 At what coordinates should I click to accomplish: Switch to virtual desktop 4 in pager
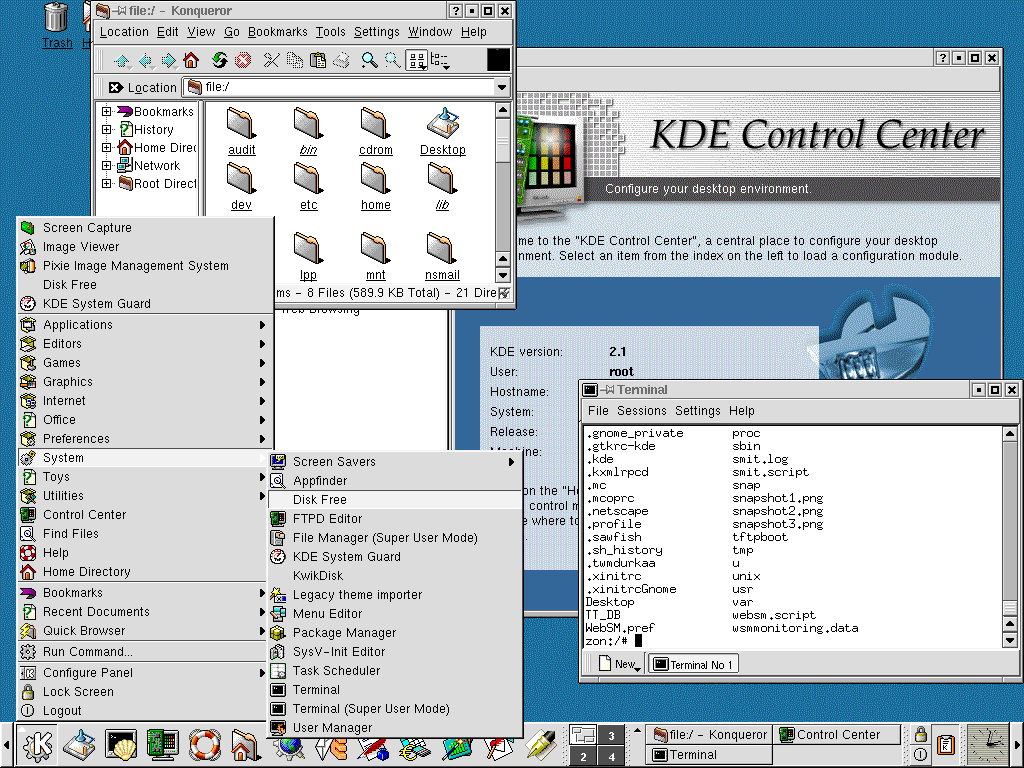(611, 757)
